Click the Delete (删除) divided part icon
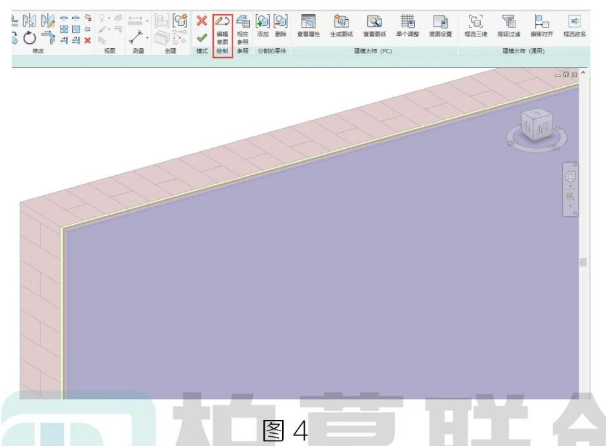The image size is (606, 446). click(x=281, y=22)
